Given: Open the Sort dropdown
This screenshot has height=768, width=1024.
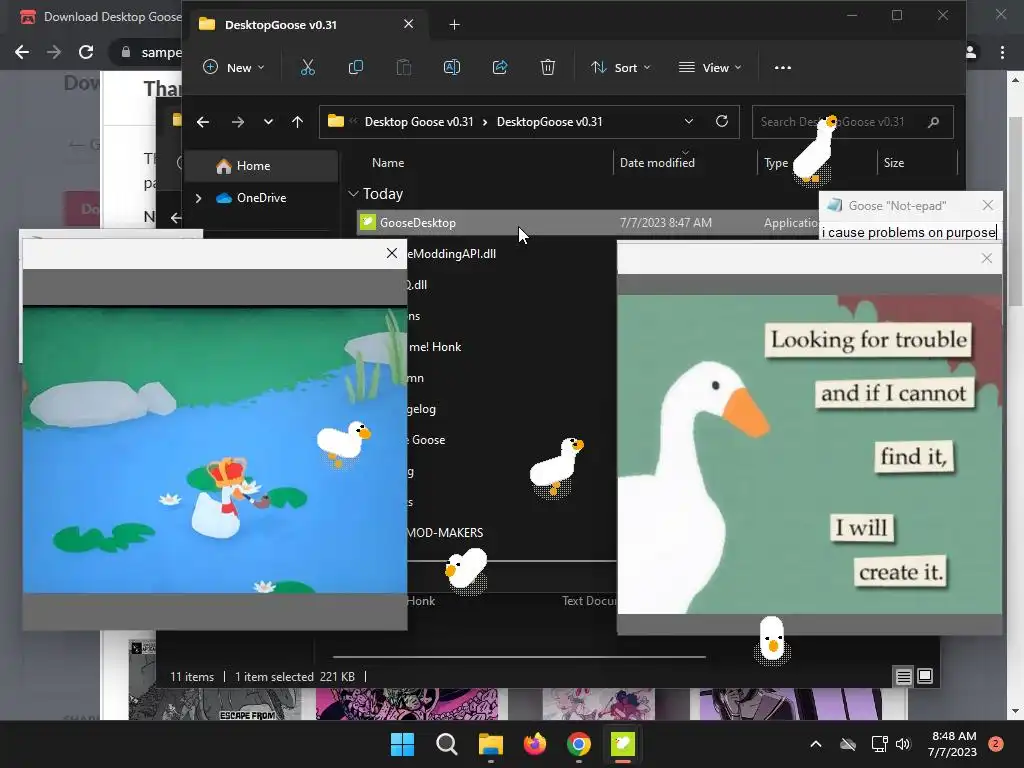Looking at the screenshot, I should coord(620,67).
